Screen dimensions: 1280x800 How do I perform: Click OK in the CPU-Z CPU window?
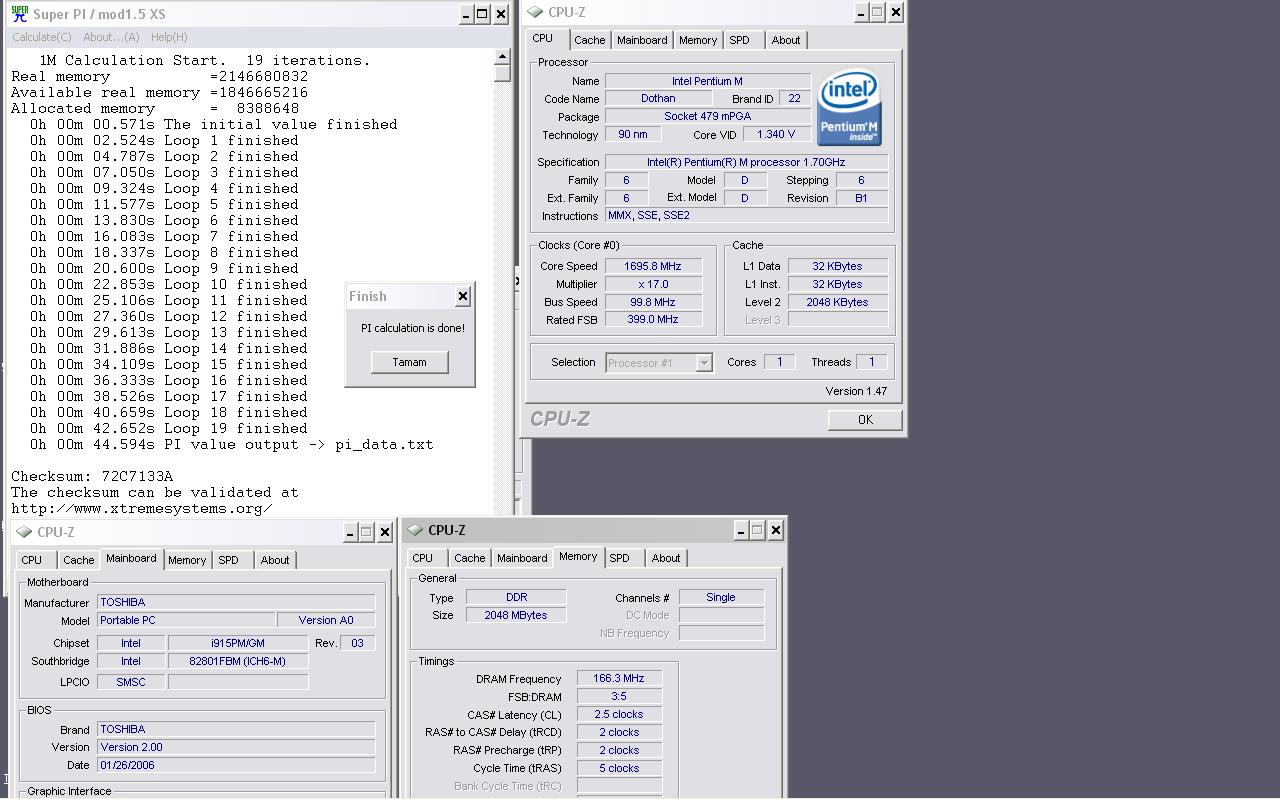coord(865,420)
